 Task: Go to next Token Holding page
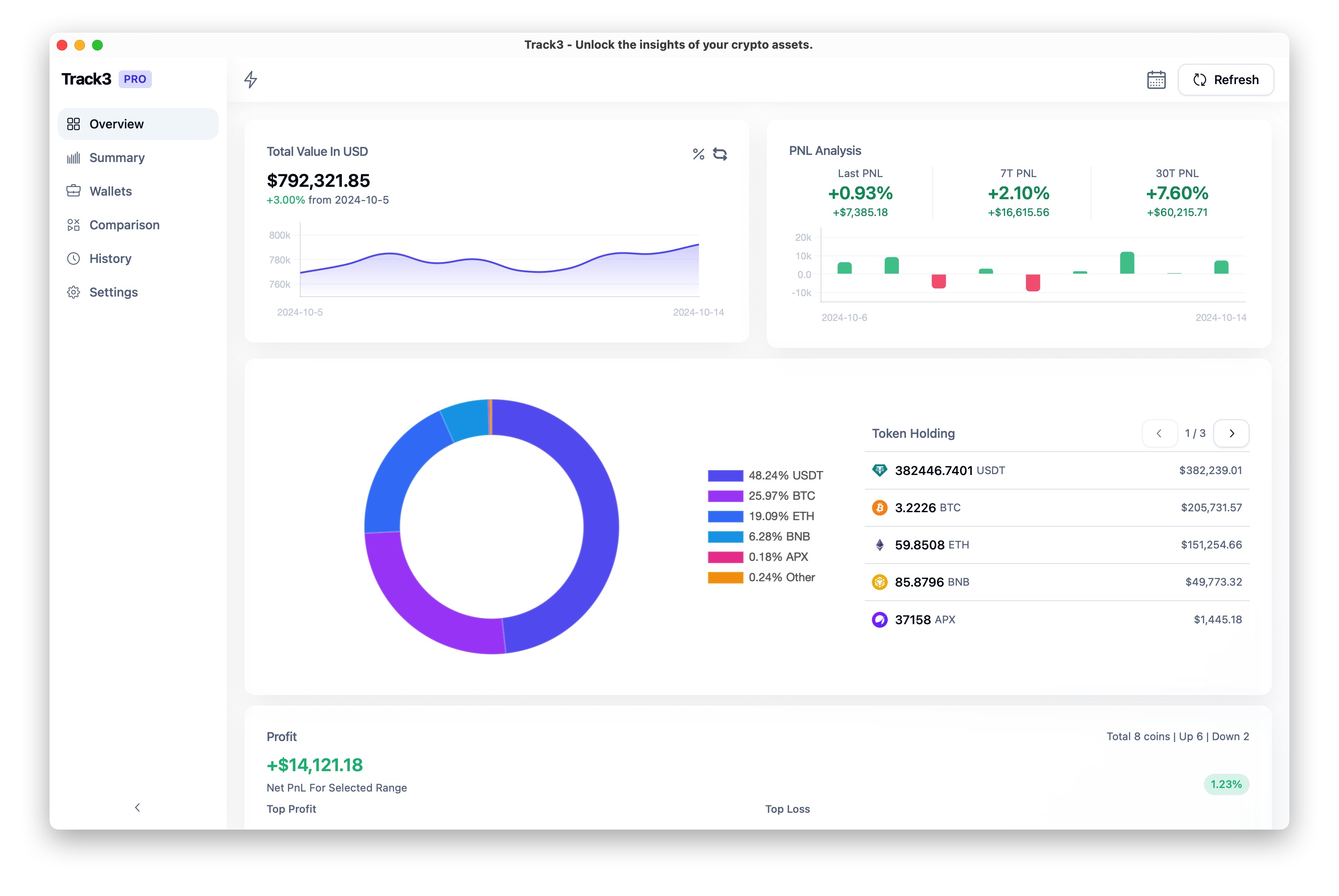coord(1231,433)
